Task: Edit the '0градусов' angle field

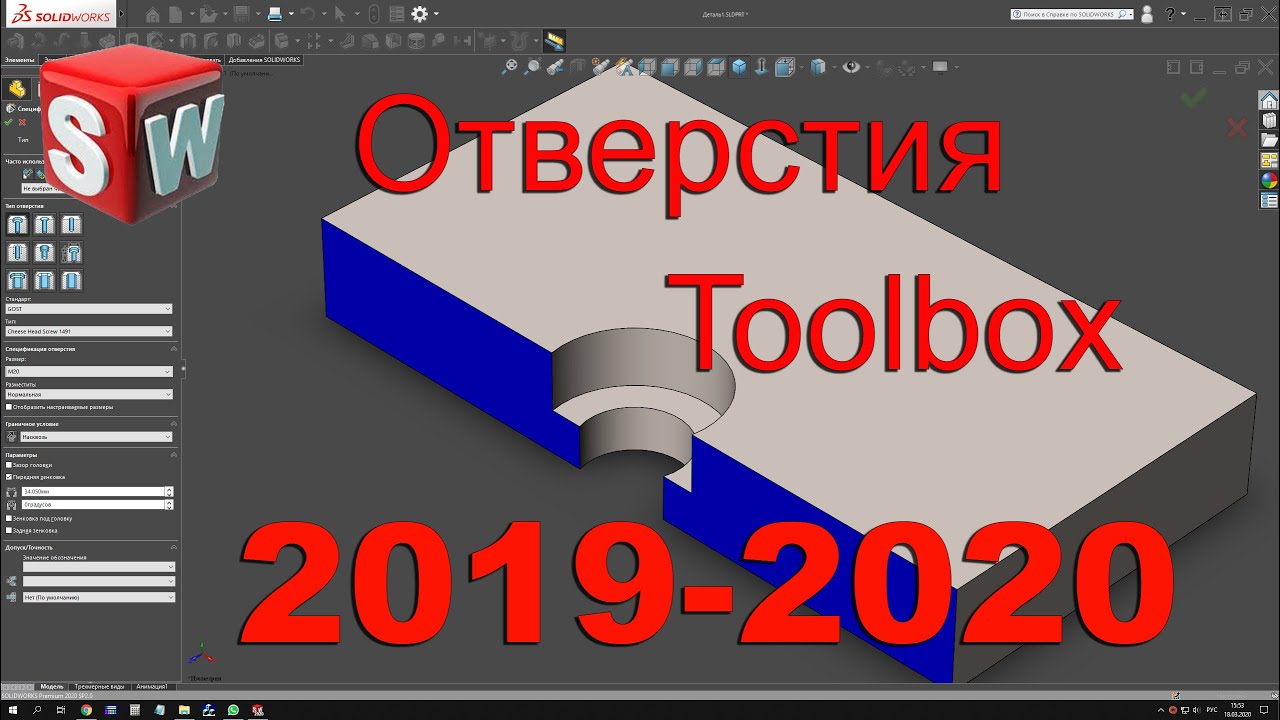Action: pyautogui.click(x=92, y=505)
